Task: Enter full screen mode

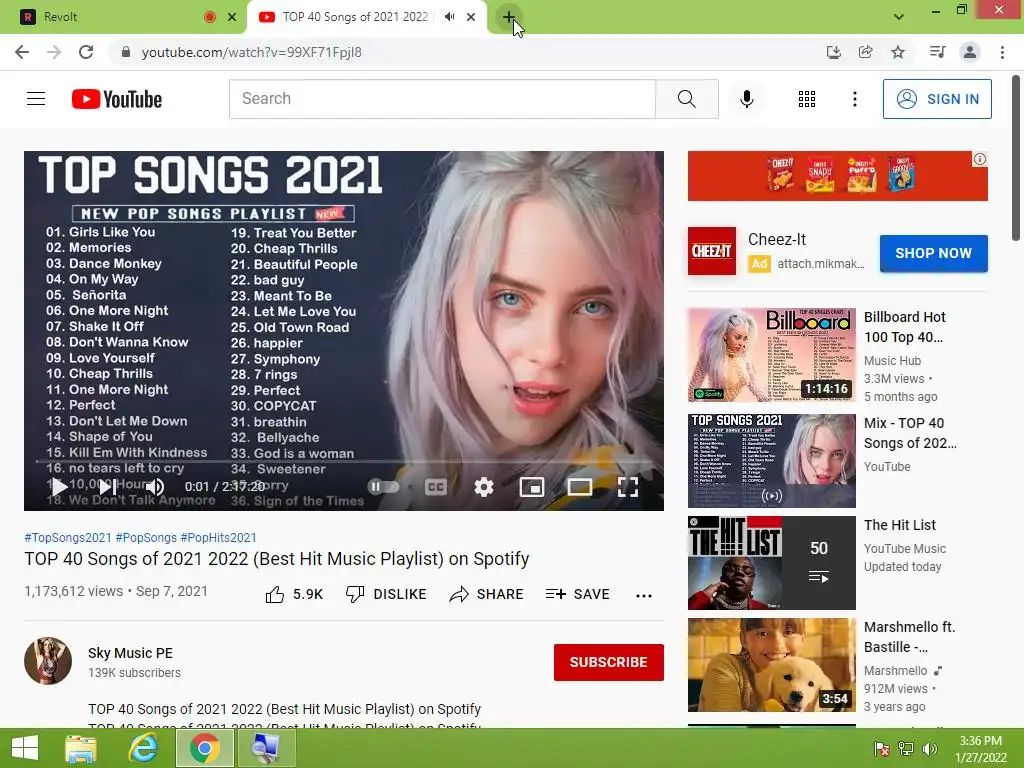Action: tap(628, 487)
